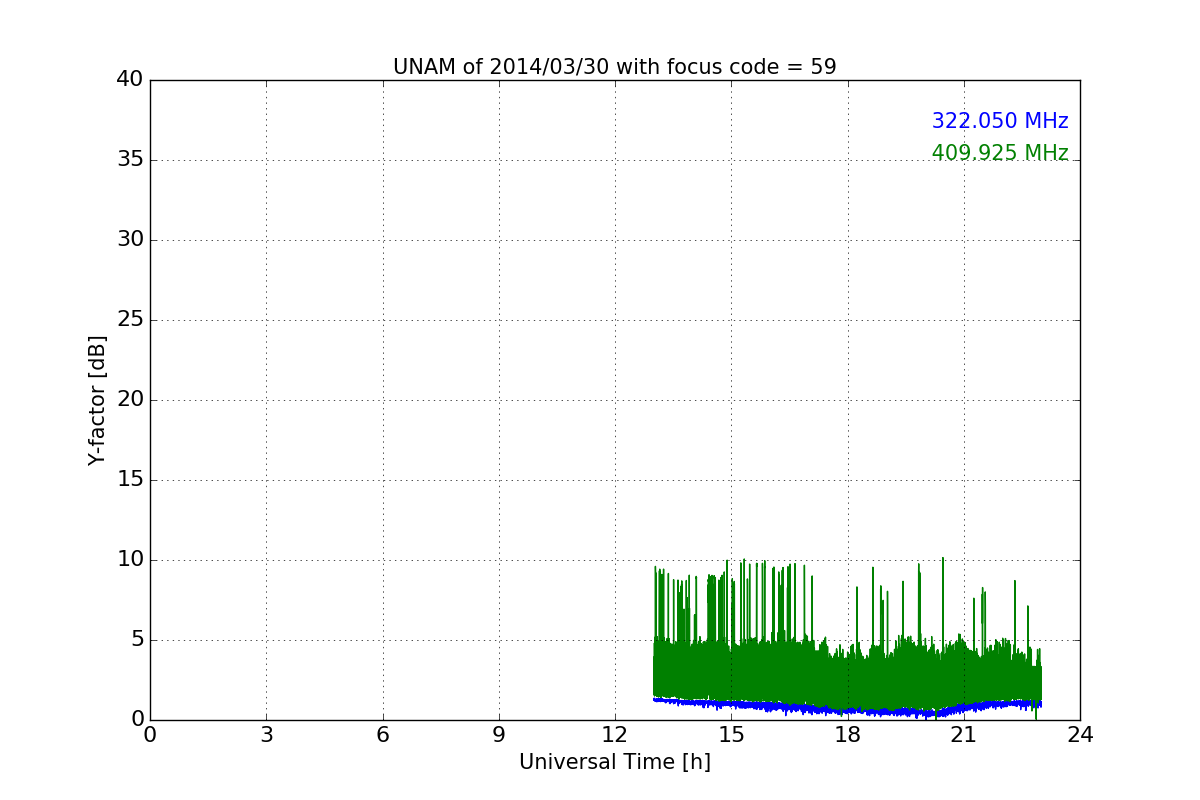Select the green 409.925 MHz legend label
Viewport: 1200px width, 800px height.
point(1000,153)
